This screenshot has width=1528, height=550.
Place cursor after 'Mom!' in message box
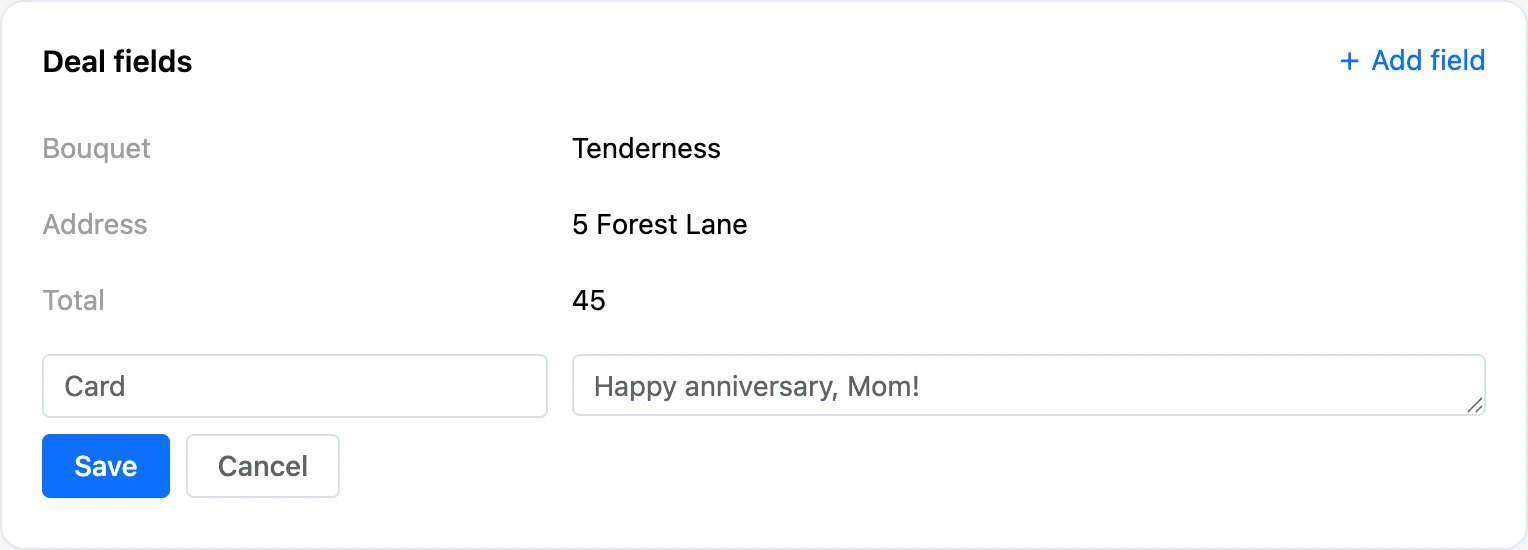click(x=922, y=386)
